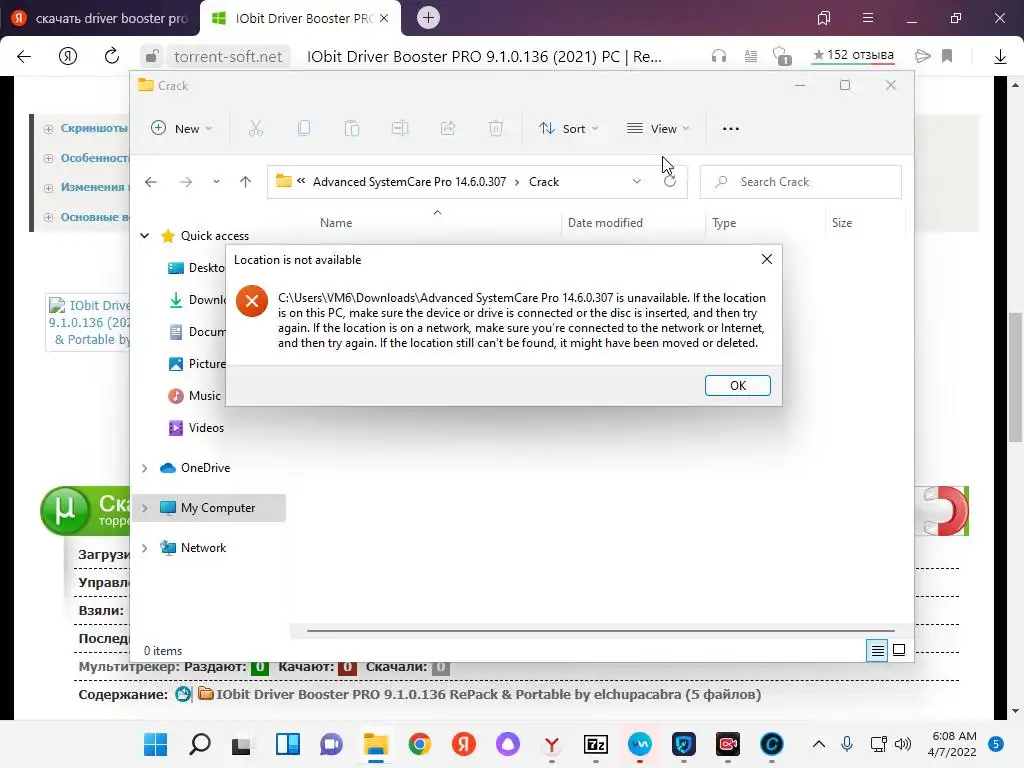Open the View dropdown
This screenshot has width=1024, height=768.
point(658,129)
